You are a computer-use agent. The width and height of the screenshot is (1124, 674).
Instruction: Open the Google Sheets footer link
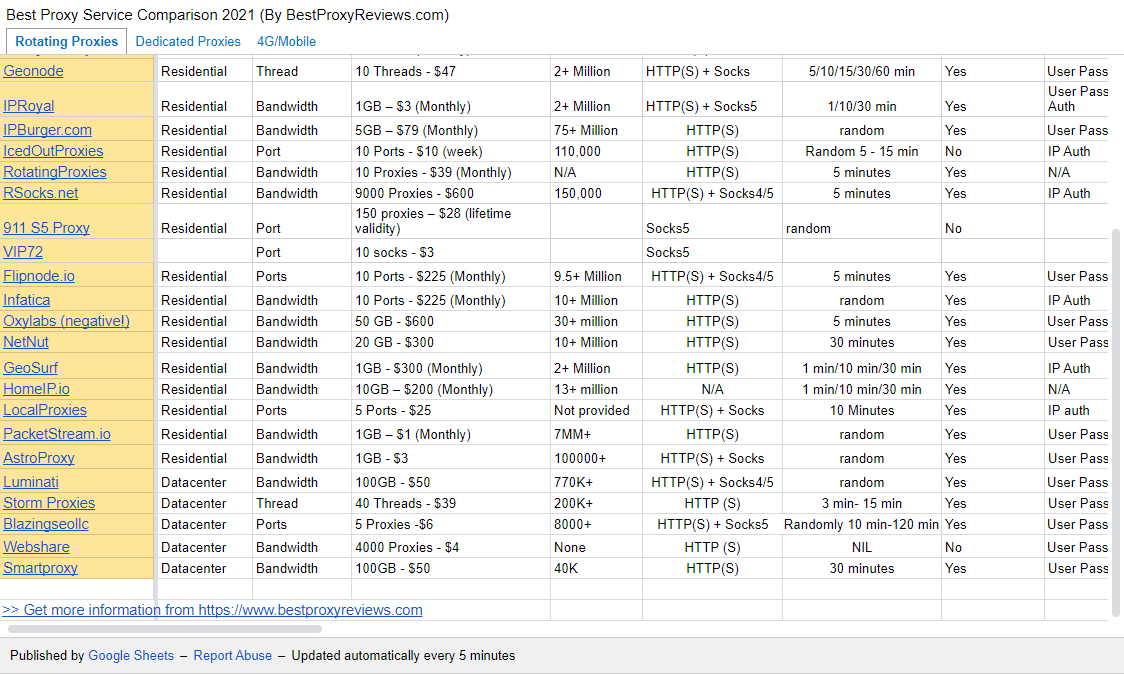point(130,656)
